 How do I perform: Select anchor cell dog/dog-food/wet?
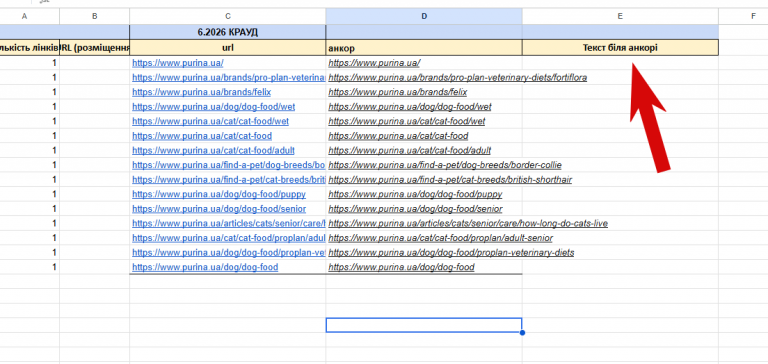point(424,107)
